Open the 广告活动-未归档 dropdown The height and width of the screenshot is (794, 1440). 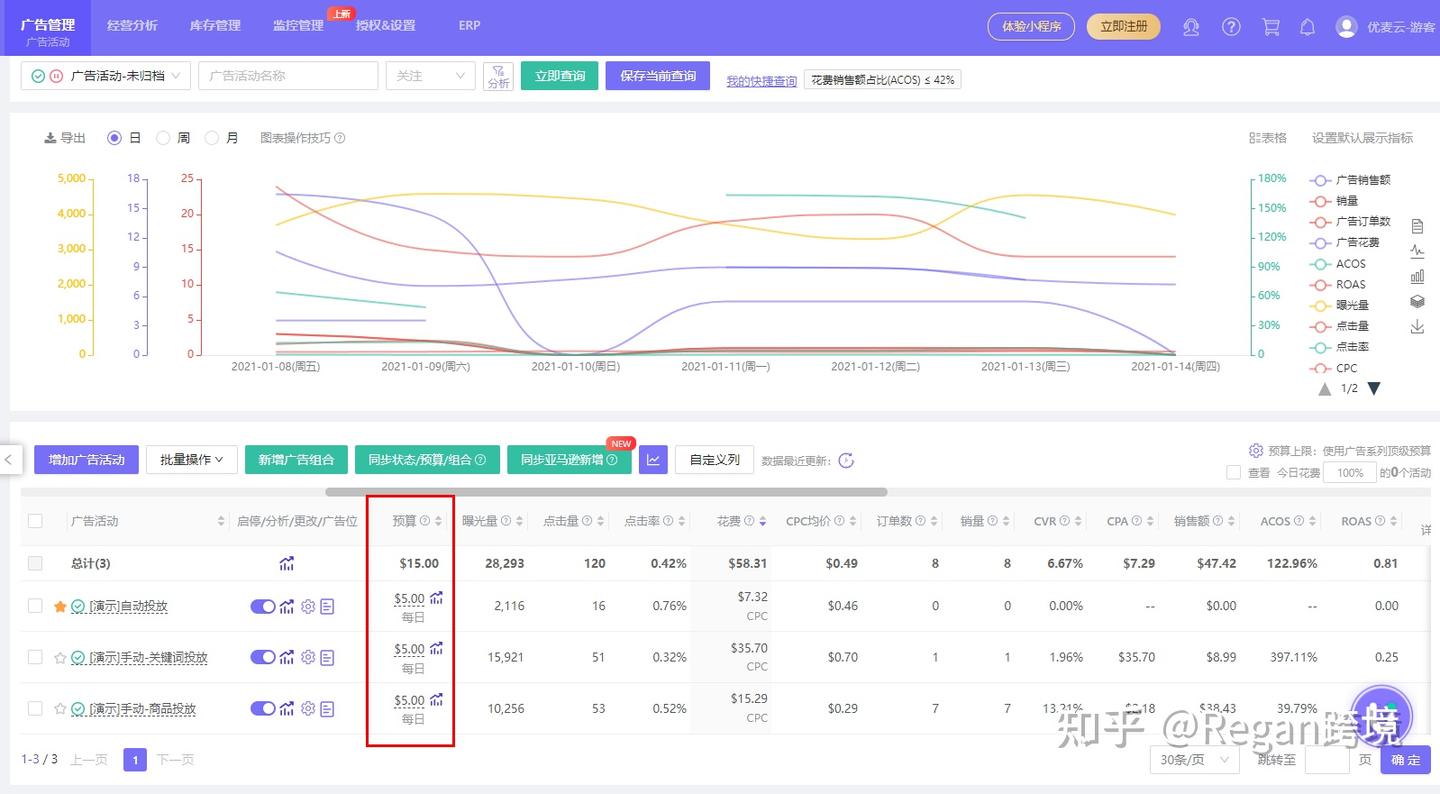click(x=105, y=76)
